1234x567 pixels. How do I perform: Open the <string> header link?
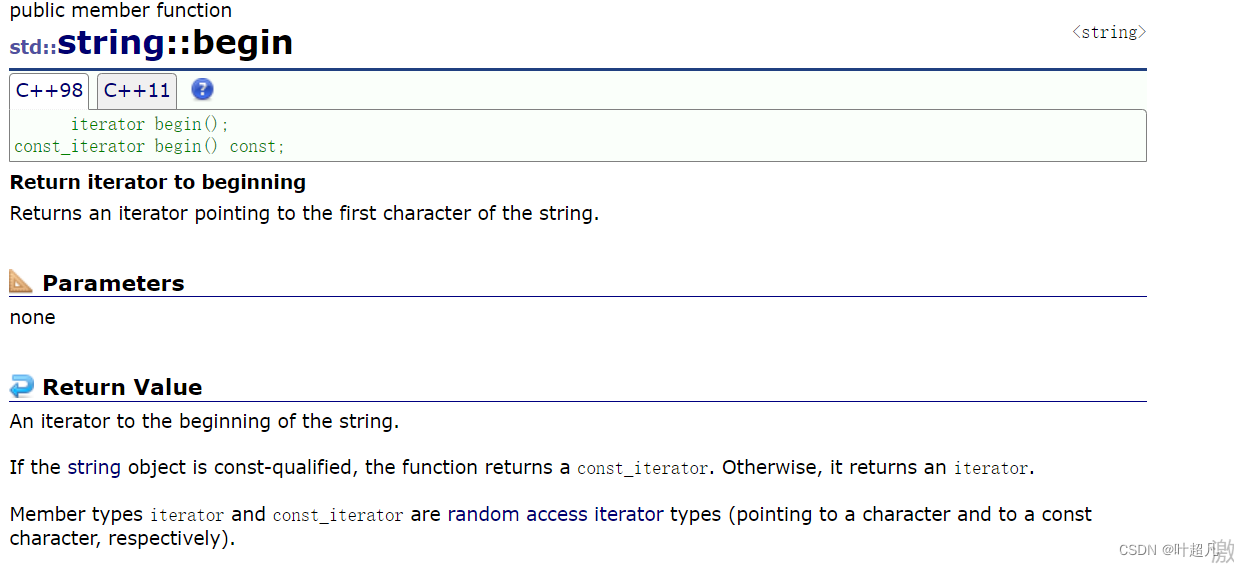point(1108,32)
